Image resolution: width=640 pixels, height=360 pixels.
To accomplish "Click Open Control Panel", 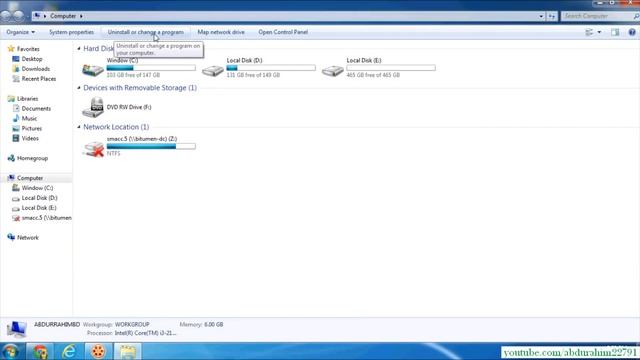I will tap(283, 32).
